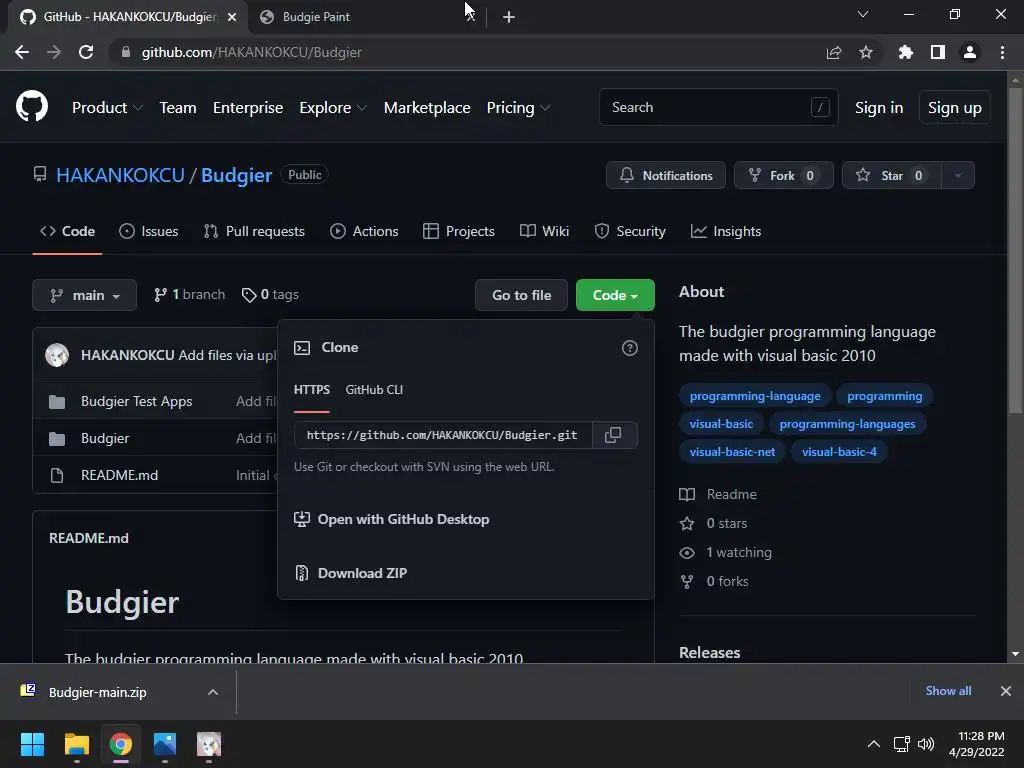Toggle the Chrome side panel icon
Image resolution: width=1024 pixels, height=768 pixels.
pyautogui.click(x=938, y=52)
